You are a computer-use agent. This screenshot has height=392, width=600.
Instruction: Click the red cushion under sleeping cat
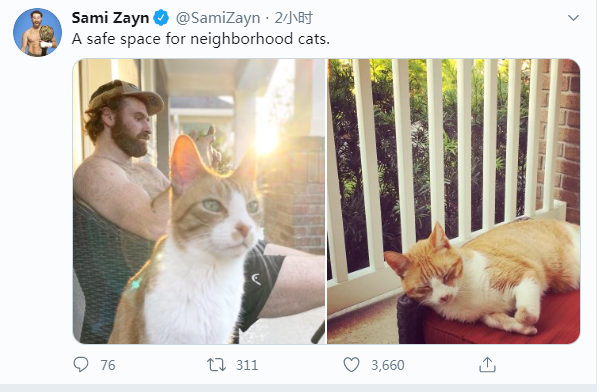[x=497, y=327]
